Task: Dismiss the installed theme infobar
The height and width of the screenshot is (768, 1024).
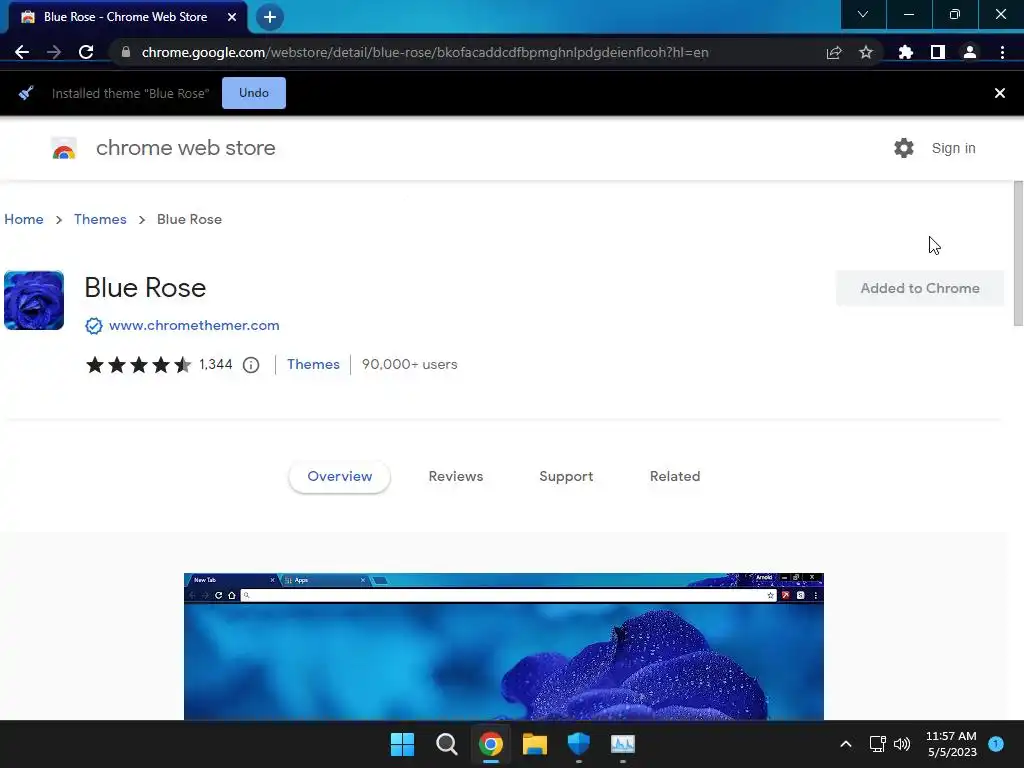Action: (1000, 93)
